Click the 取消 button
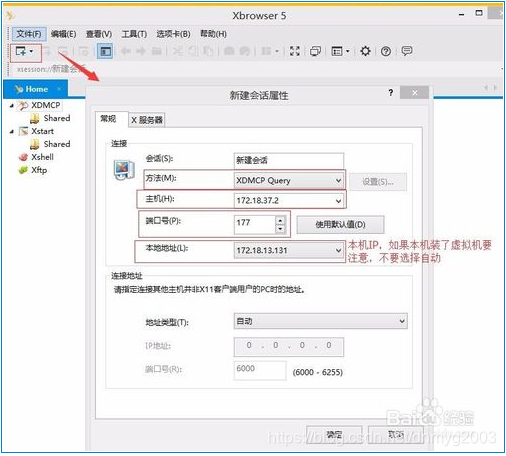Screen dimensions: 506x456 [395, 435]
